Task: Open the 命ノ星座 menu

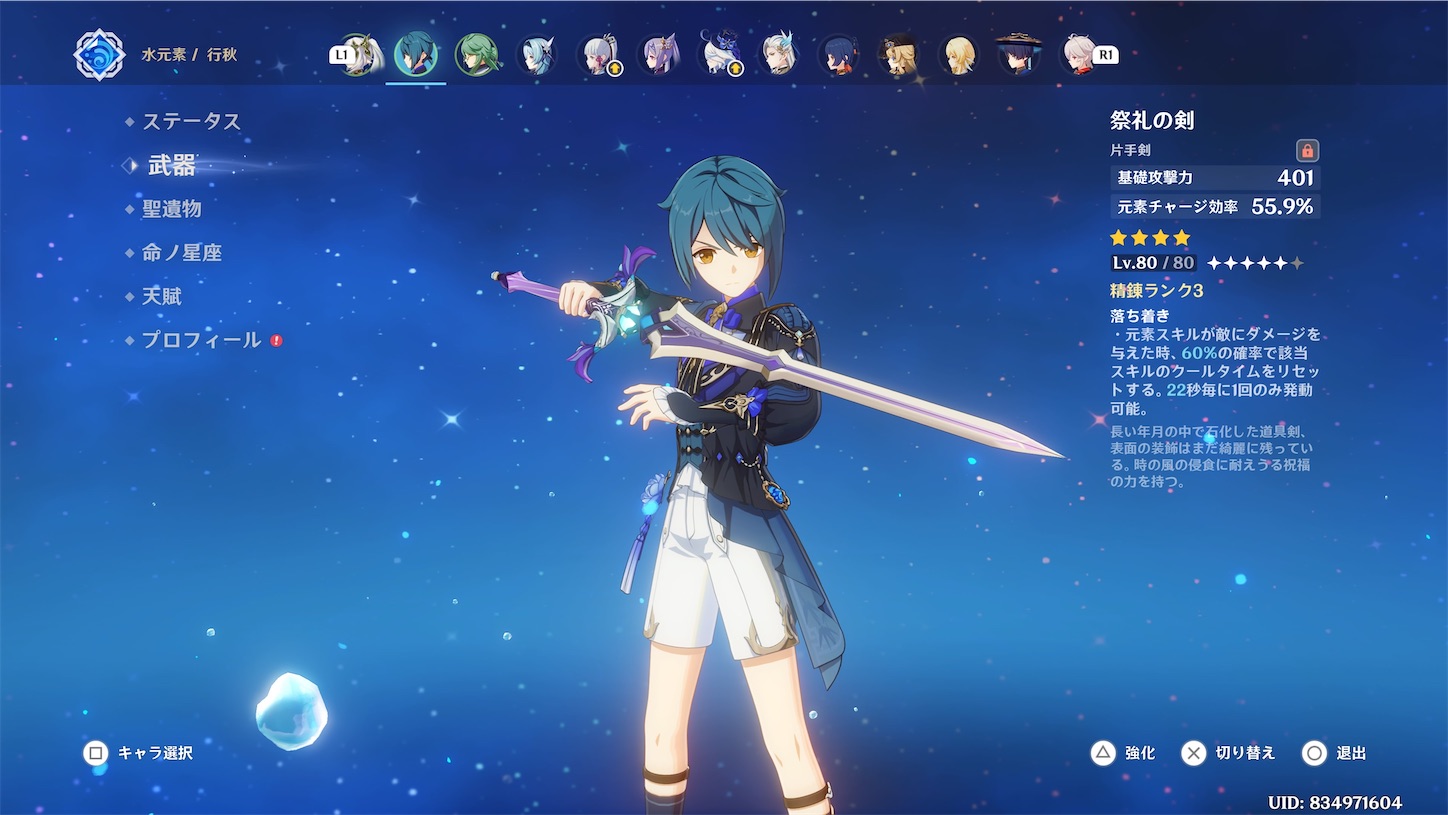Action: [x=182, y=252]
